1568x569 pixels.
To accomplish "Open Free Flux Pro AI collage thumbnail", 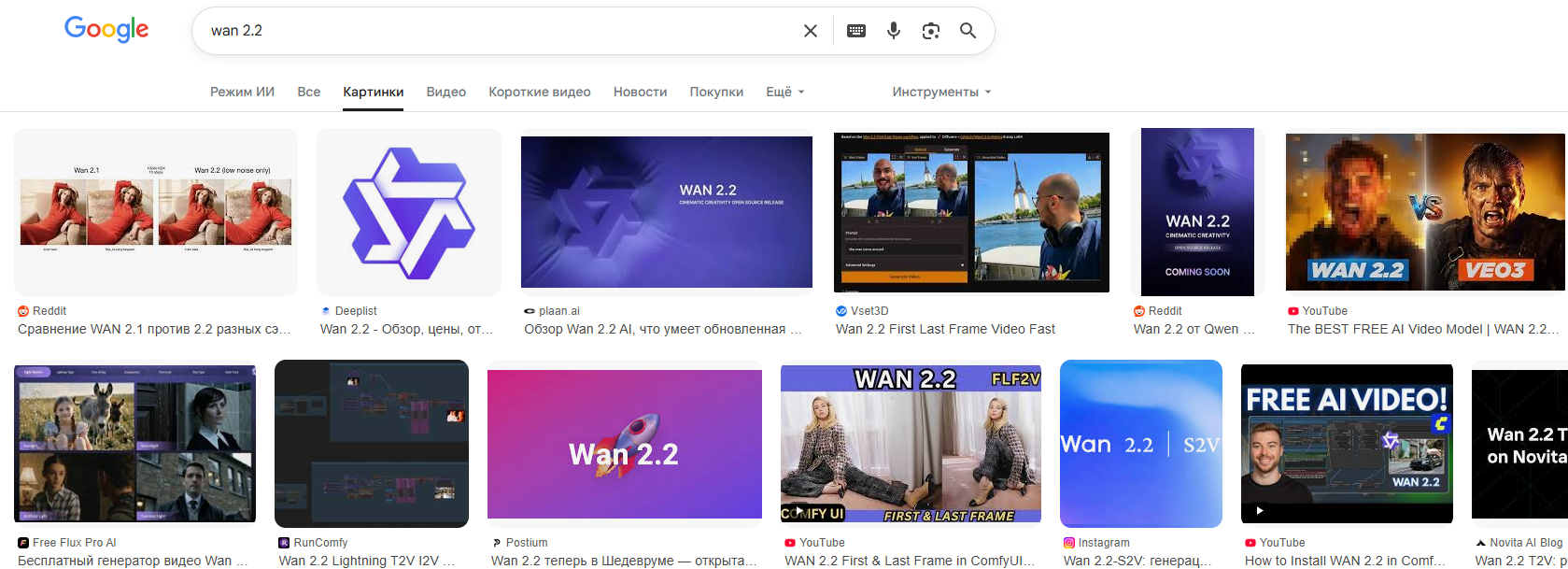I will (x=135, y=444).
